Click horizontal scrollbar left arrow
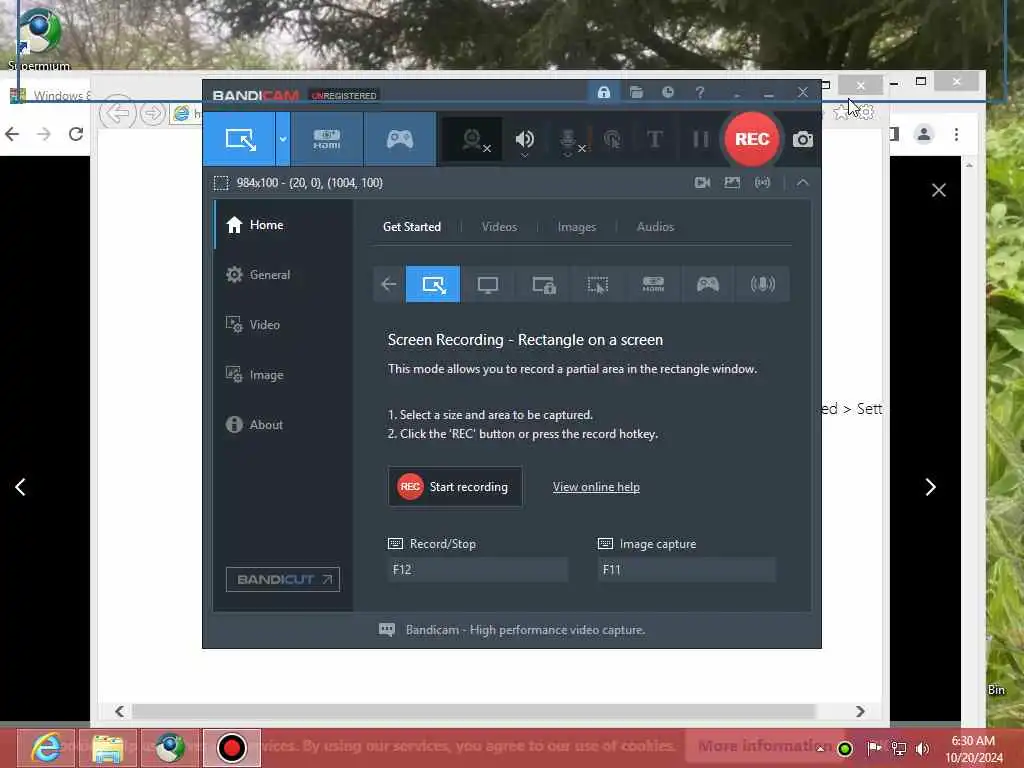1024x768 pixels. (x=119, y=711)
